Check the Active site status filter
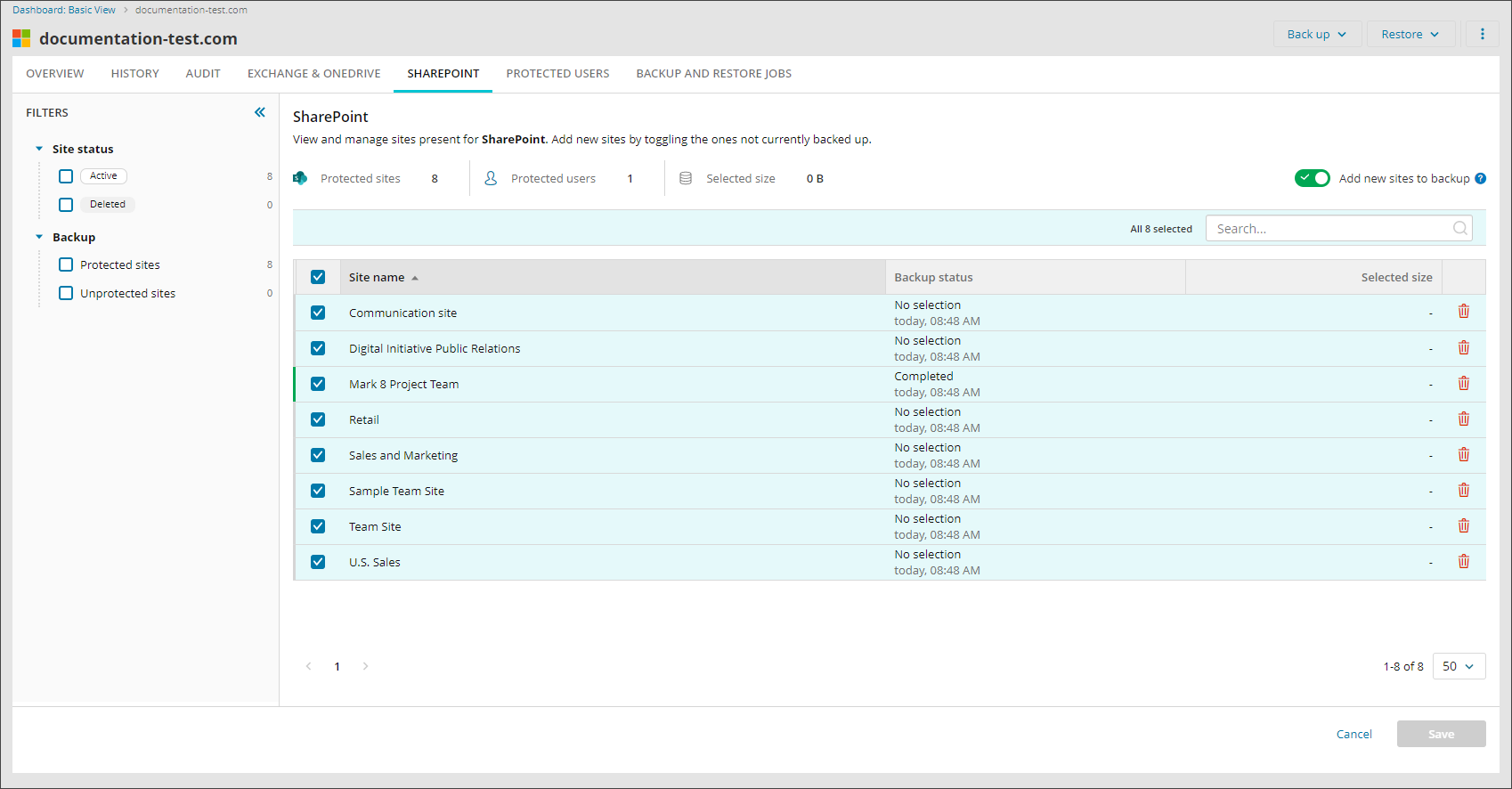 click(x=66, y=176)
